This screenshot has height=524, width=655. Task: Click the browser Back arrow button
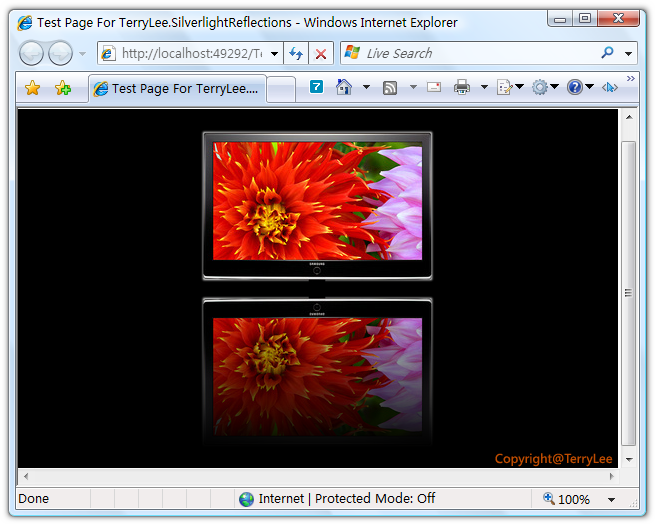[x=31, y=53]
